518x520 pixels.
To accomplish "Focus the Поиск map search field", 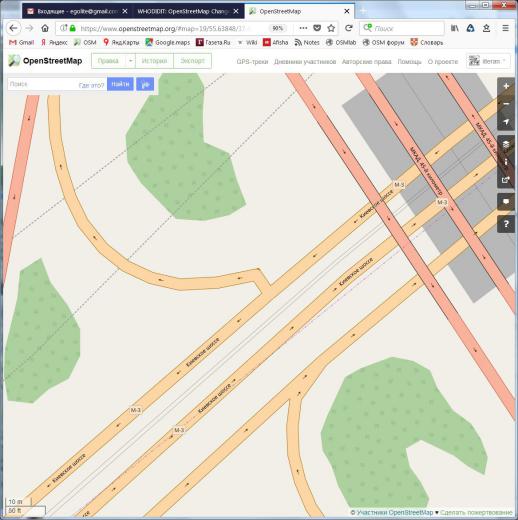I will pyautogui.click(x=42, y=84).
